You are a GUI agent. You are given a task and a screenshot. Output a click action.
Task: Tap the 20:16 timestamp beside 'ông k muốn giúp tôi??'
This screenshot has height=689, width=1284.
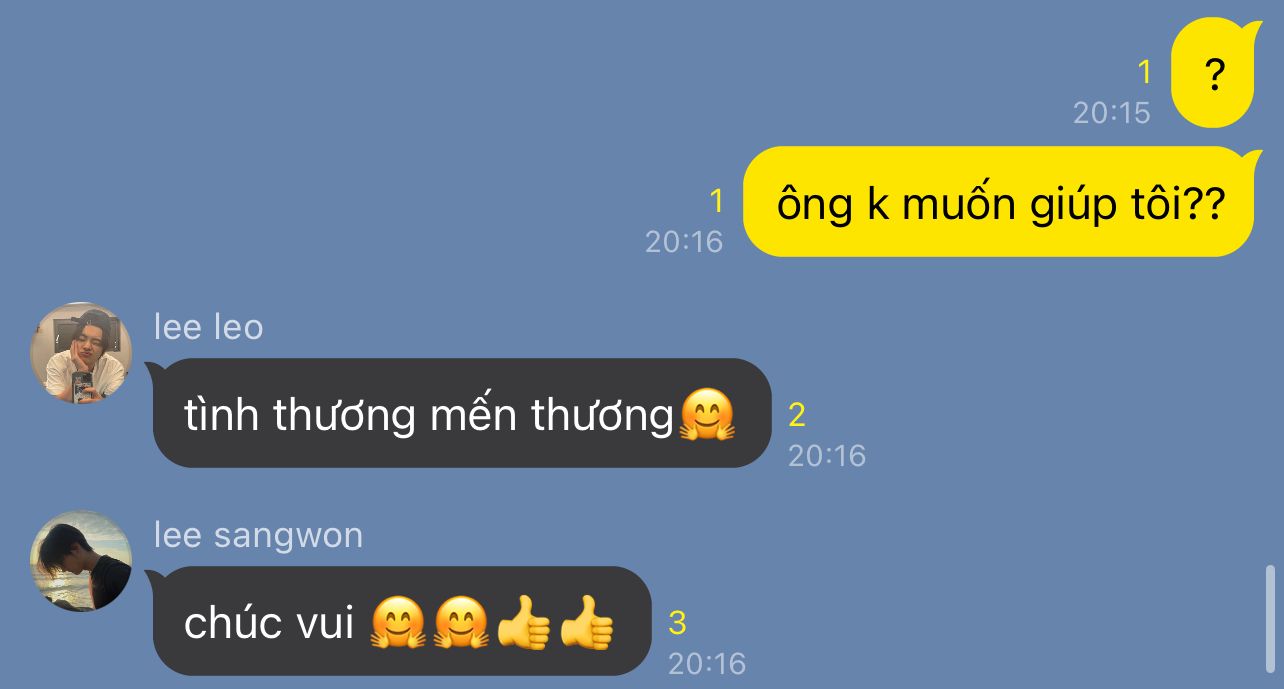684,241
